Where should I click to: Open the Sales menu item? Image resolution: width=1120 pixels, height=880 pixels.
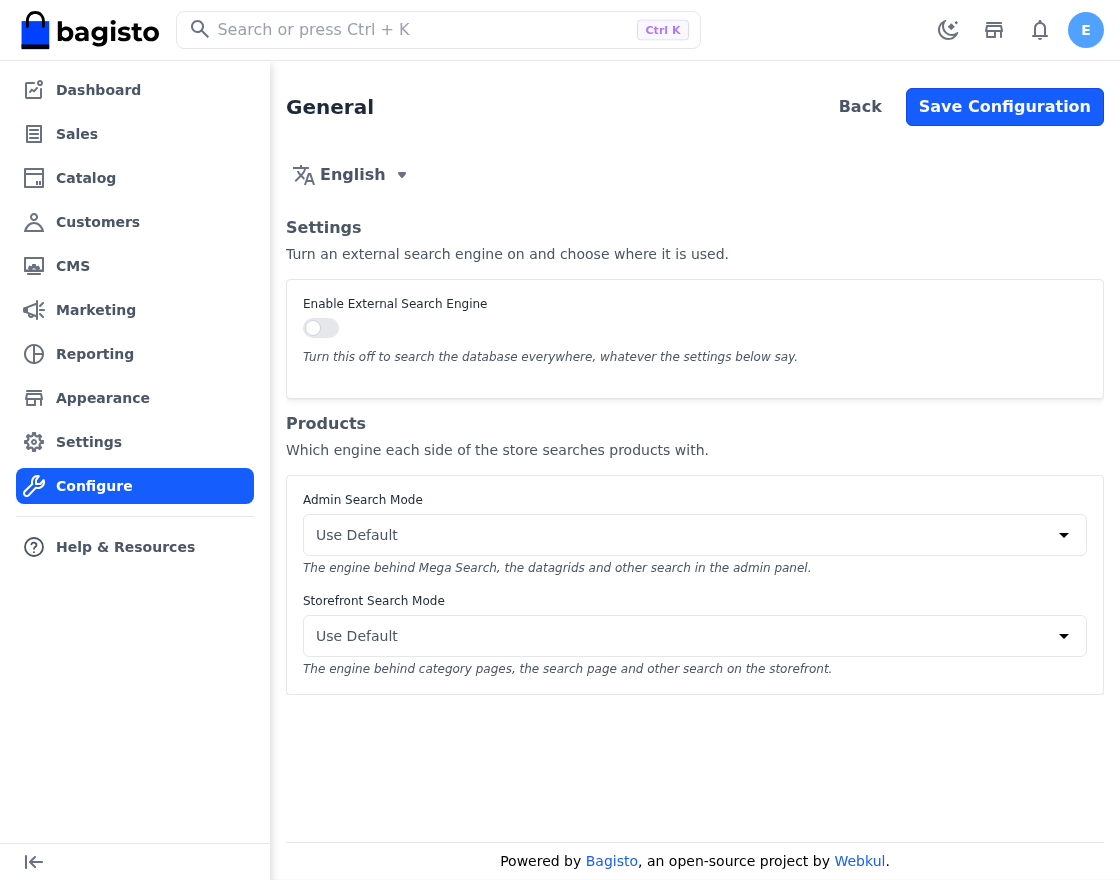pyautogui.click(x=135, y=134)
